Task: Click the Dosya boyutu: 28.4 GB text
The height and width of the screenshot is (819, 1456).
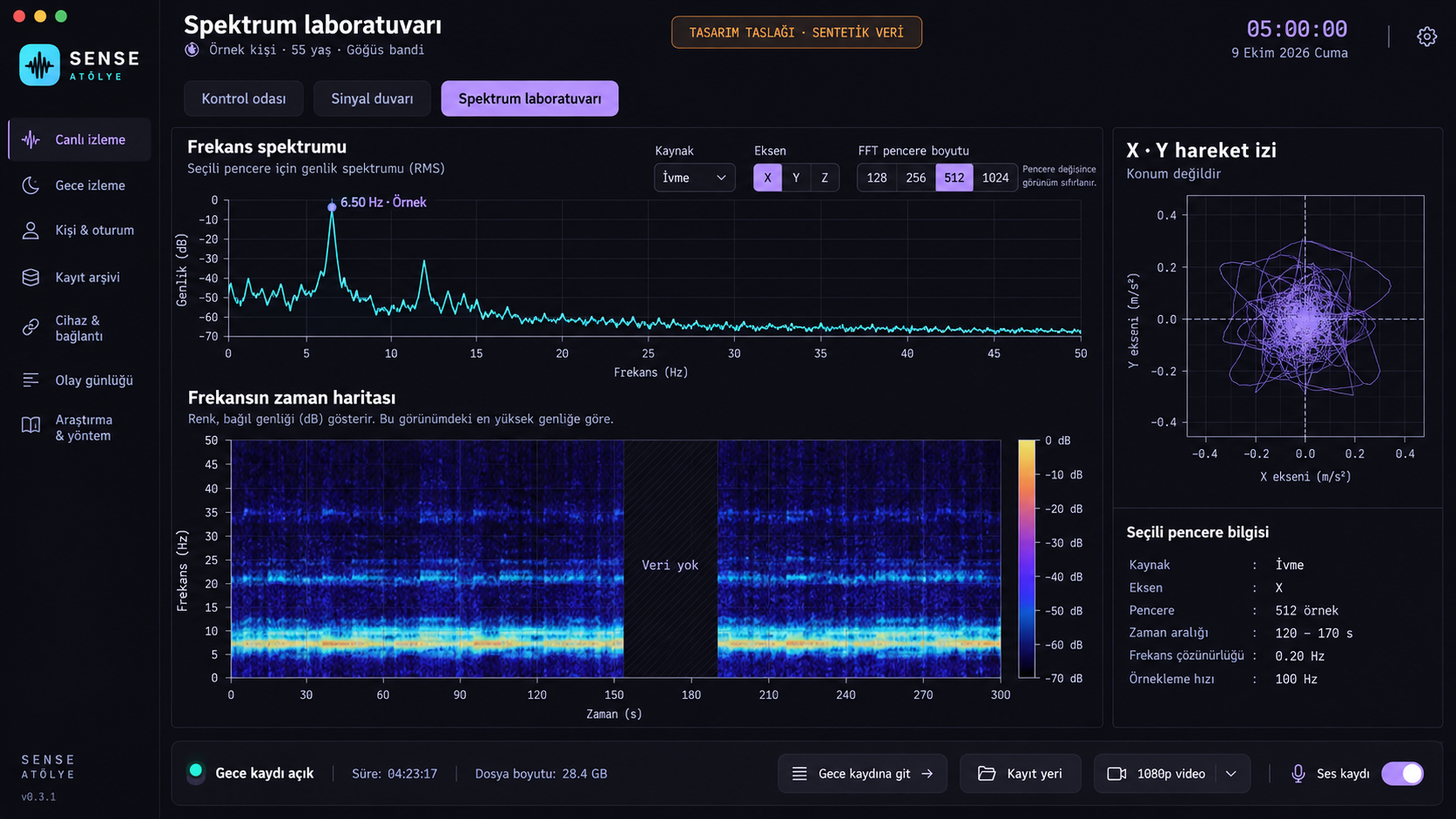Action: click(541, 774)
